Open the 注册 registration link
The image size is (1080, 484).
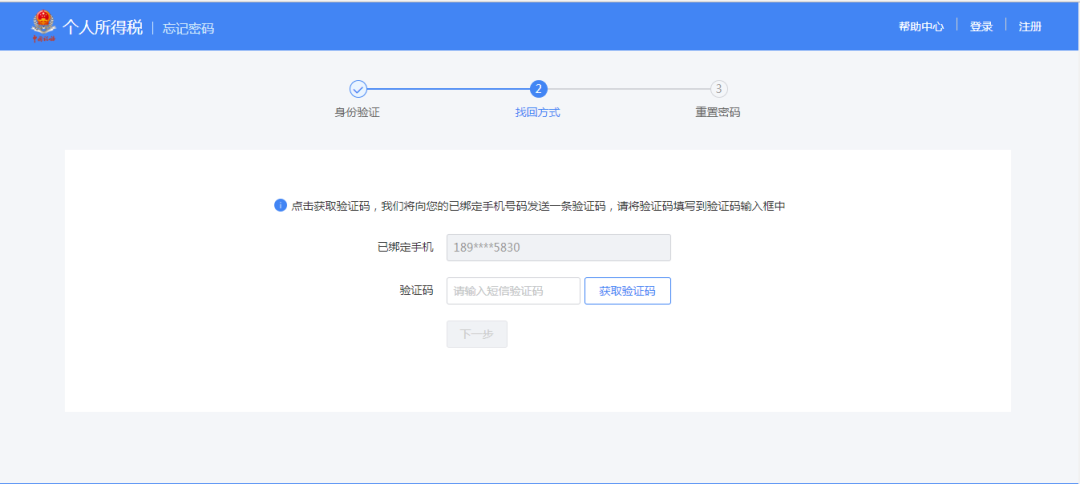[x=1030, y=27]
